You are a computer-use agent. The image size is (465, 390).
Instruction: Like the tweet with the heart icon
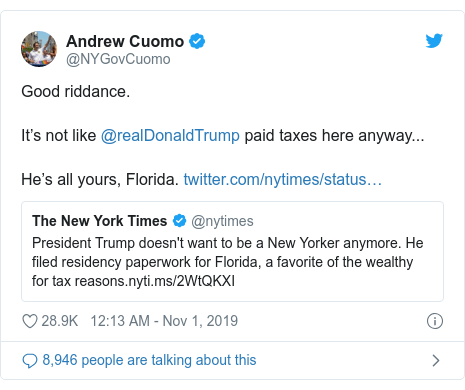30,321
